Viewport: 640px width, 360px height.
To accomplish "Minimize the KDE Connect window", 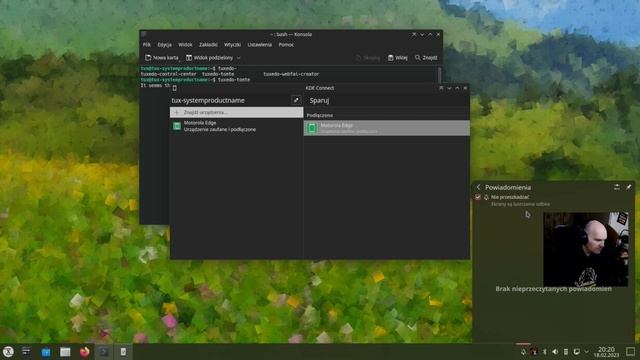I will click(x=449, y=88).
